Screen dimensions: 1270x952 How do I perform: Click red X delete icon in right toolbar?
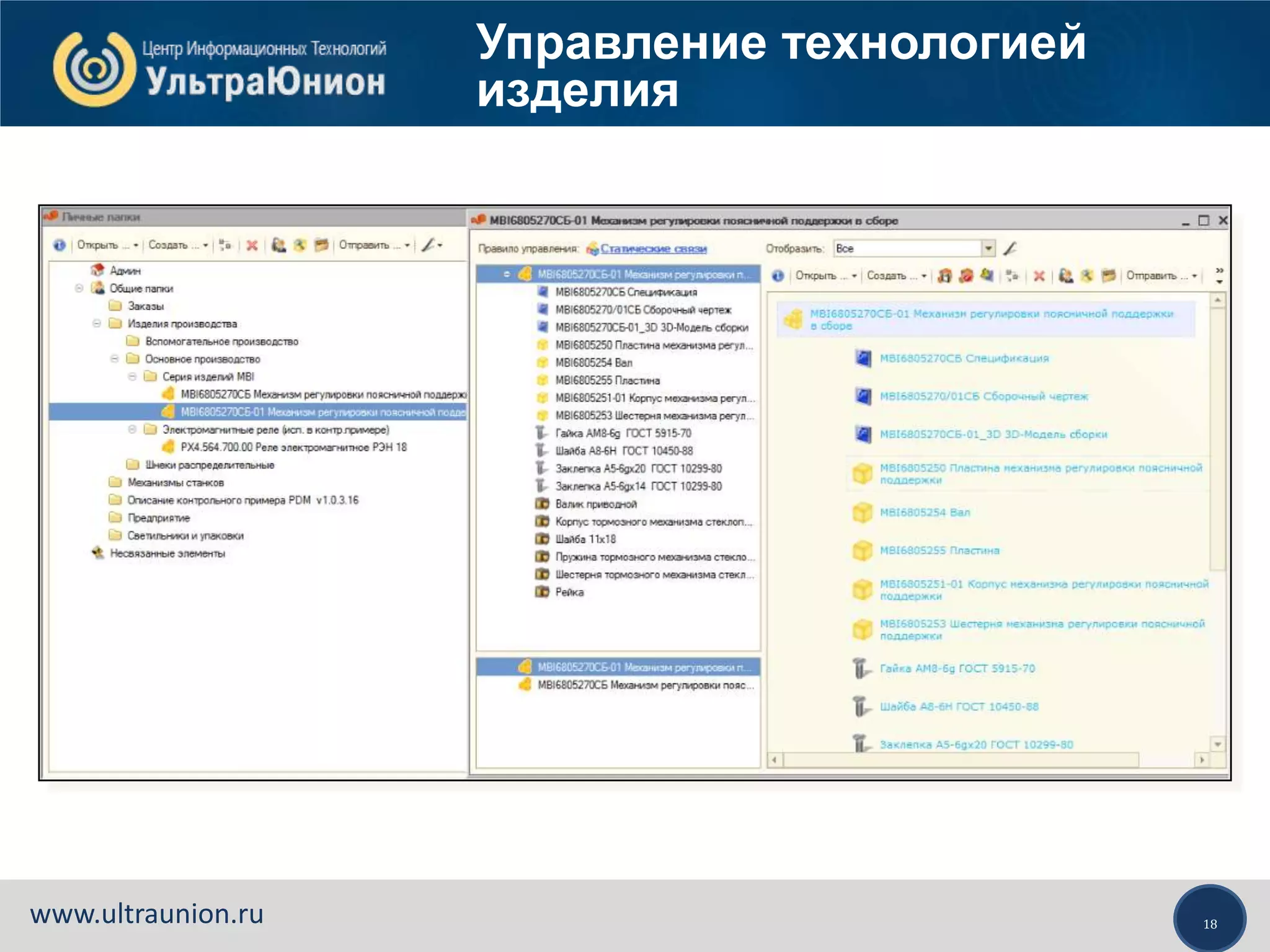pos(1039,276)
